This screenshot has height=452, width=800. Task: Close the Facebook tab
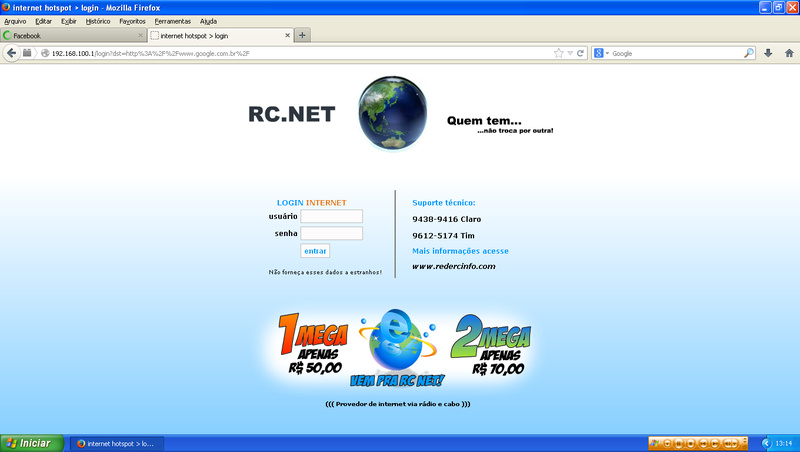pyautogui.click(x=140, y=35)
